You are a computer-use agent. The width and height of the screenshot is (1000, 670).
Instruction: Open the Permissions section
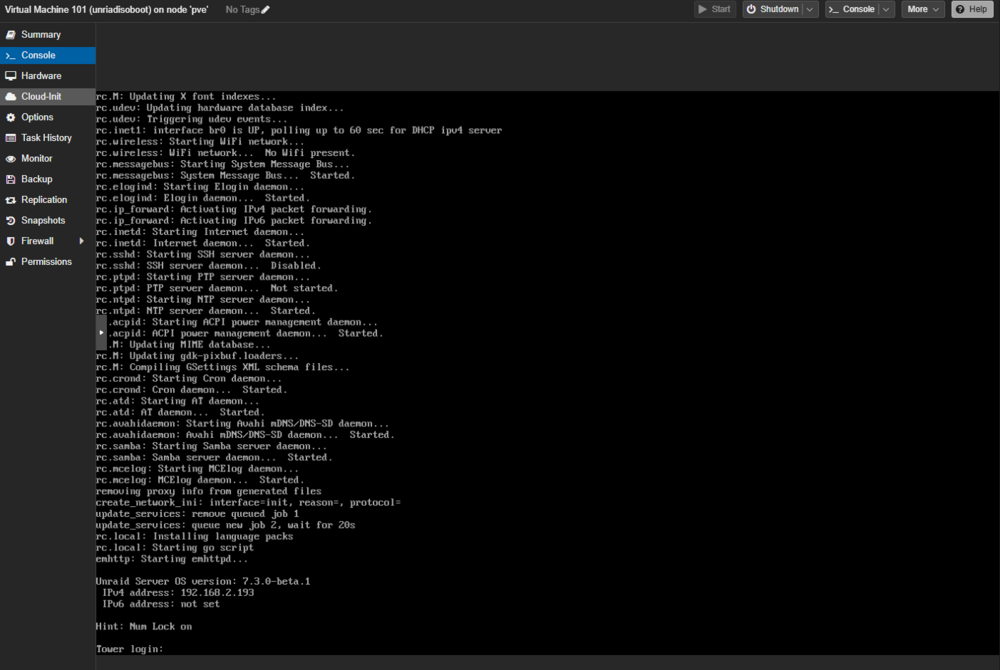point(48,262)
